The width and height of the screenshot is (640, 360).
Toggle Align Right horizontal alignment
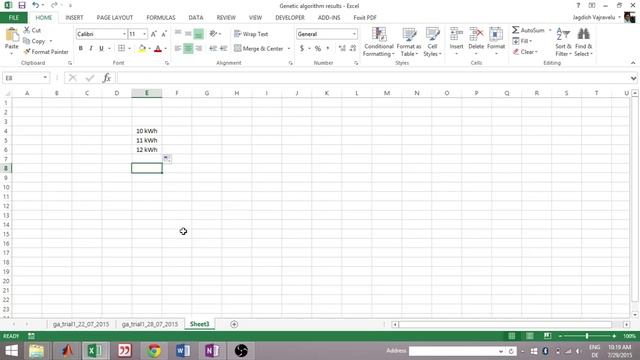pyautogui.click(x=199, y=49)
